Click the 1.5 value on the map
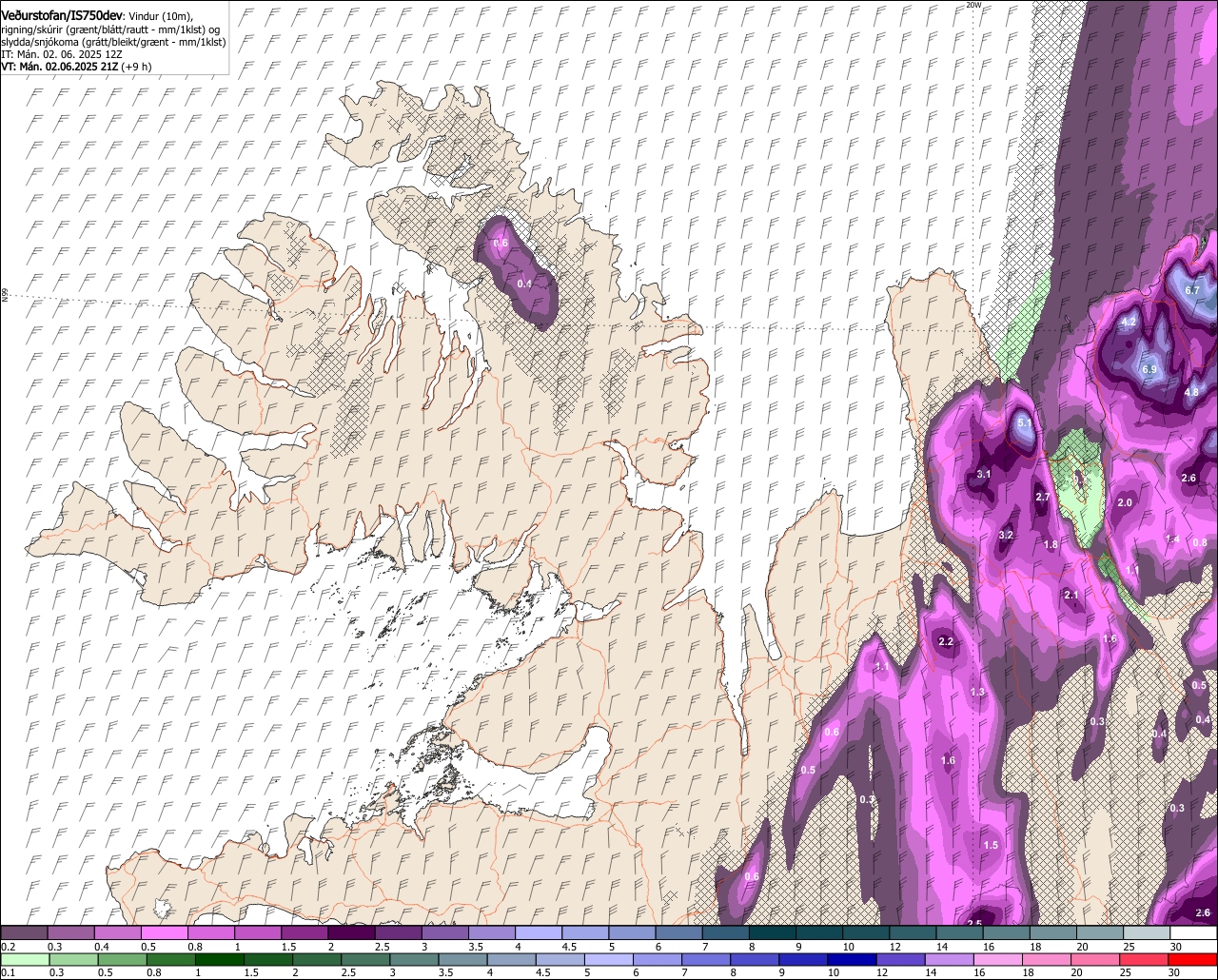This screenshot has width=1218, height=980. [991, 845]
